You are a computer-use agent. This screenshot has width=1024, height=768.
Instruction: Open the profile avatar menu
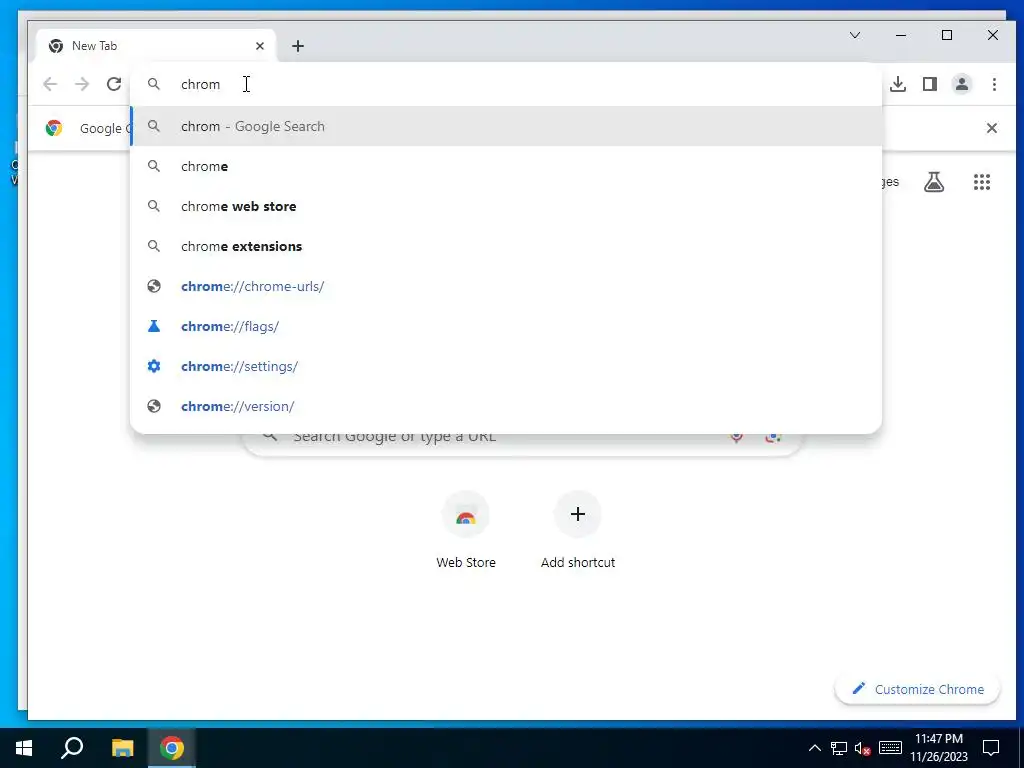[961, 84]
